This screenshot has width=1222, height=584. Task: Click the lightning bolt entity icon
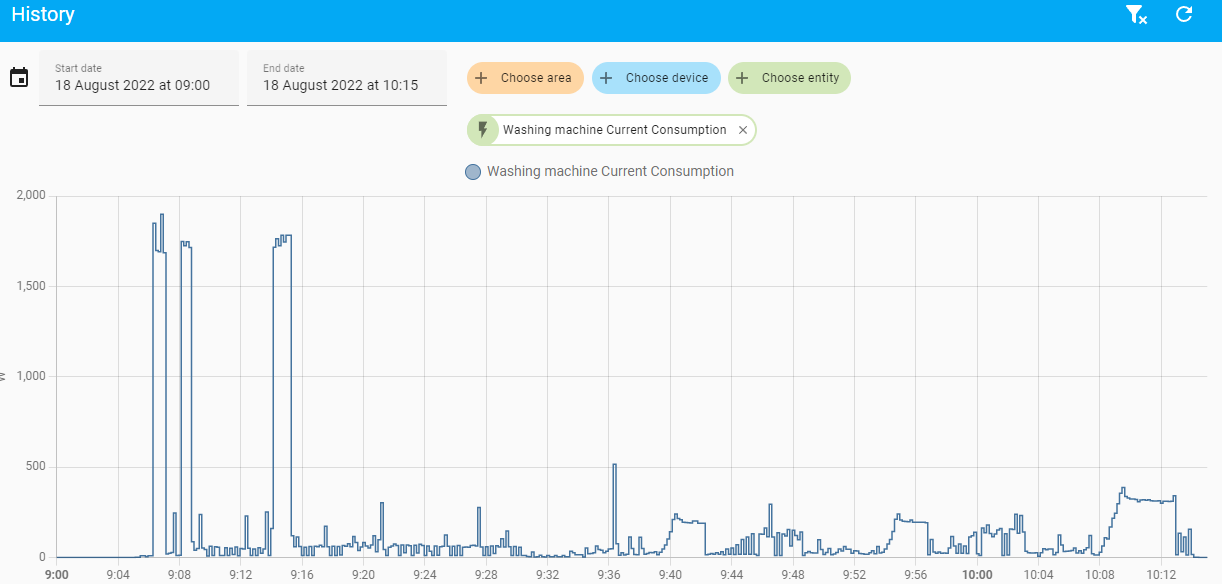click(x=484, y=130)
